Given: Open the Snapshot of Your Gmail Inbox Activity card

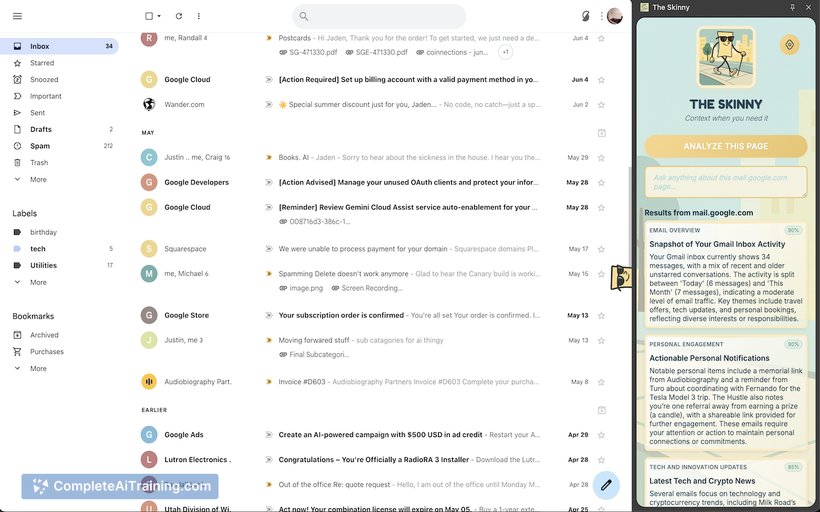Looking at the screenshot, I should [x=726, y=275].
